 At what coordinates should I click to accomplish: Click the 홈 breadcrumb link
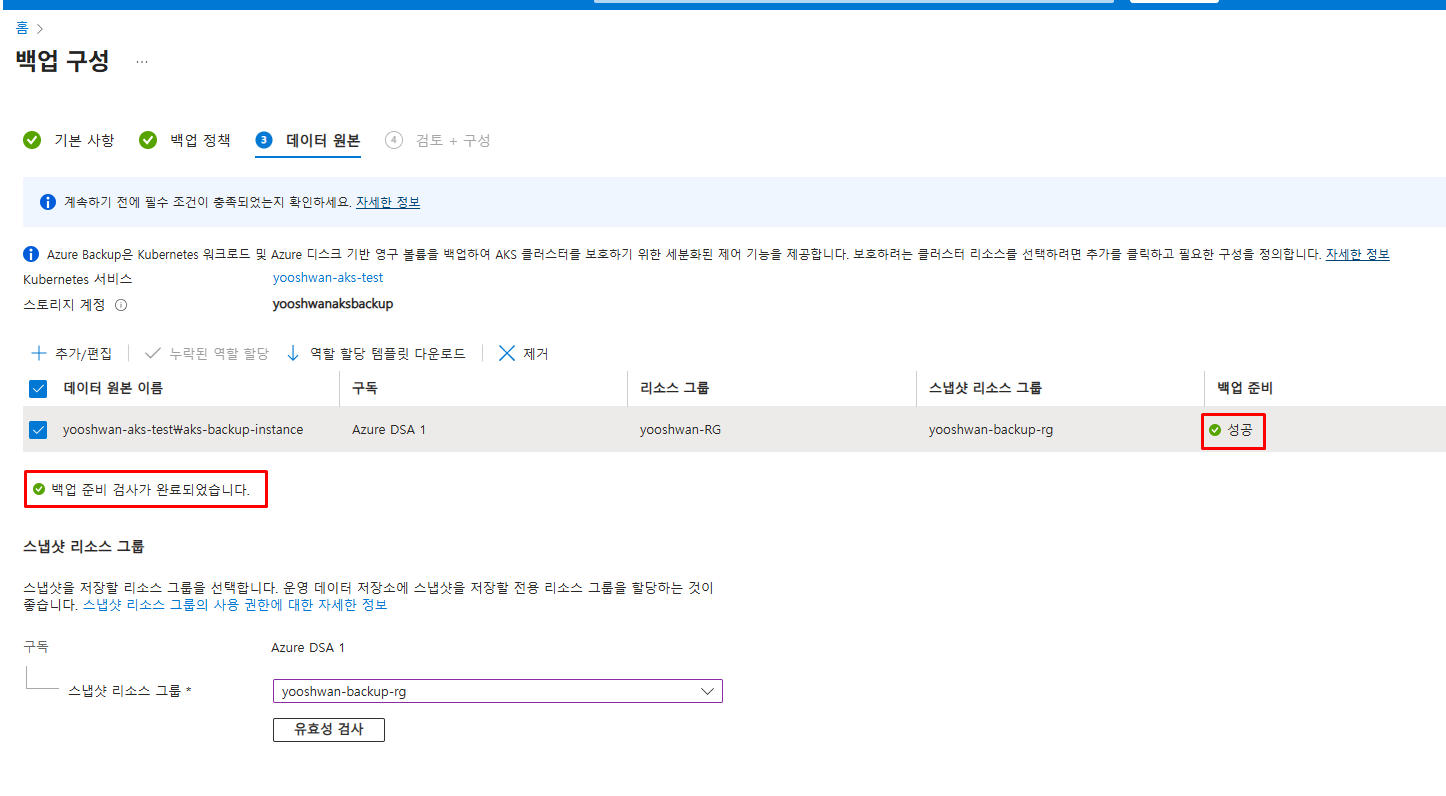(22, 28)
